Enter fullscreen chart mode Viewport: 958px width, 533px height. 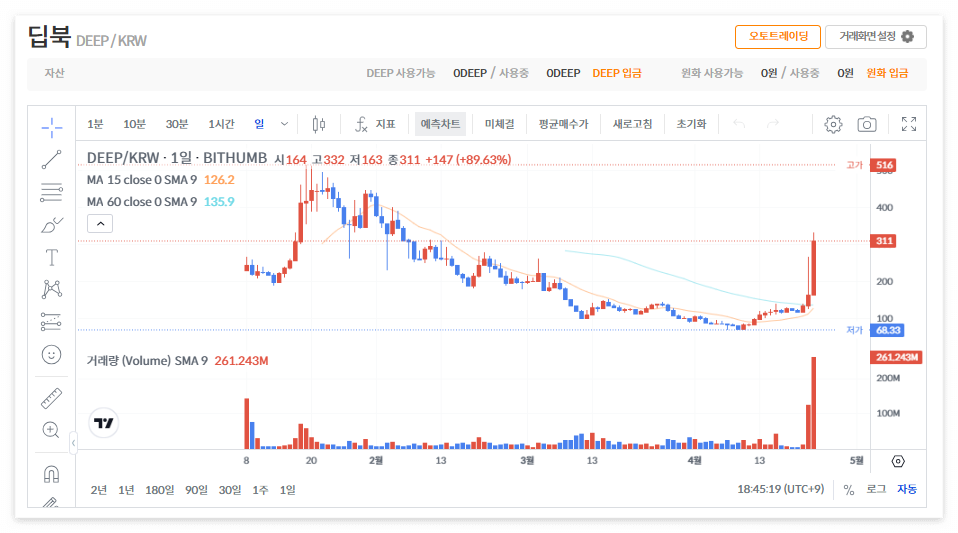point(909,124)
